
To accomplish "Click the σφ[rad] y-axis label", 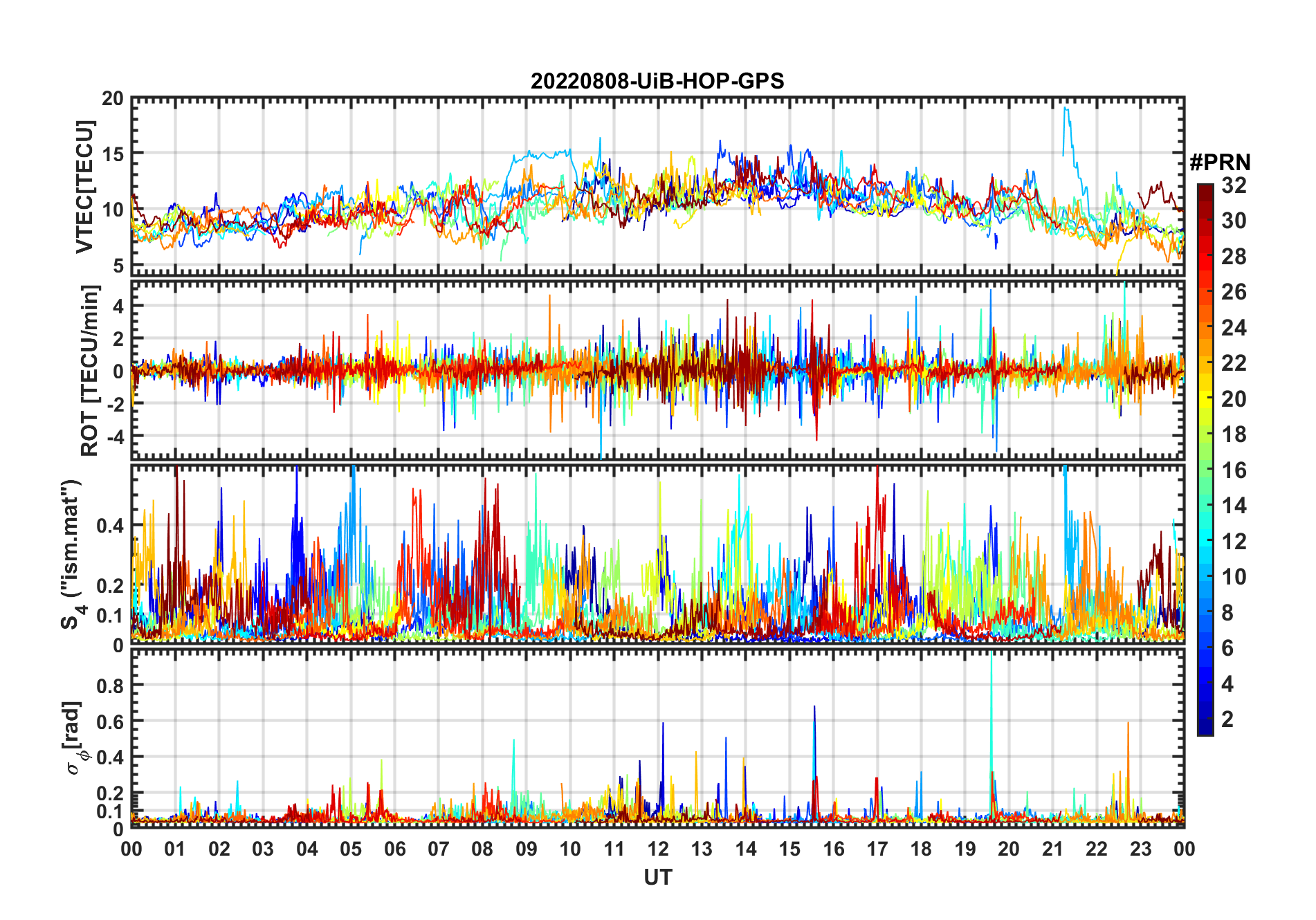I will [x=74, y=738].
